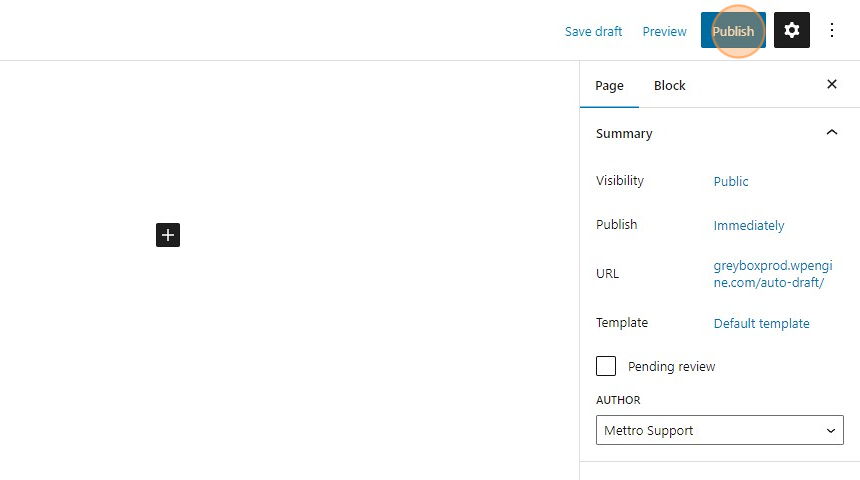Edit the auto-draft URL link
This screenshot has height=480, width=860.
pos(768,274)
